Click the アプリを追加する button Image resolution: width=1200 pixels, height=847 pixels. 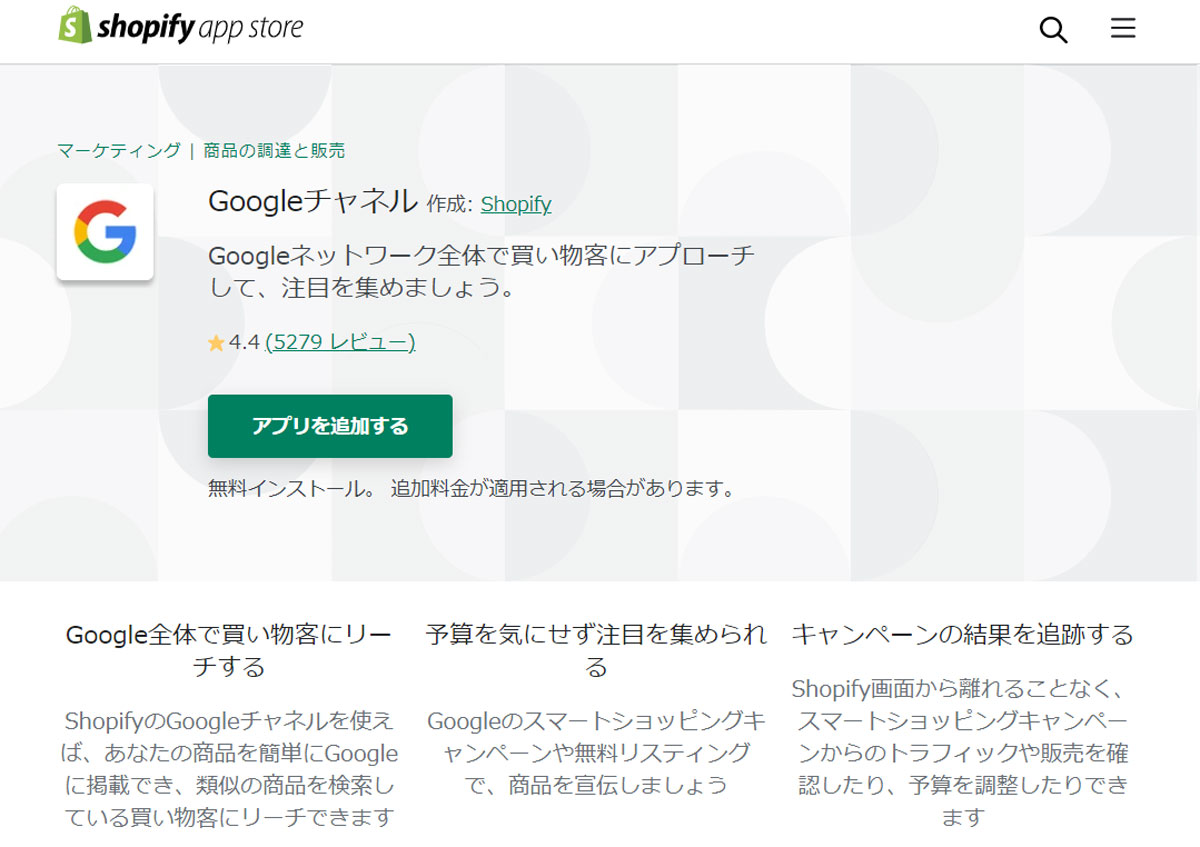[x=330, y=426]
